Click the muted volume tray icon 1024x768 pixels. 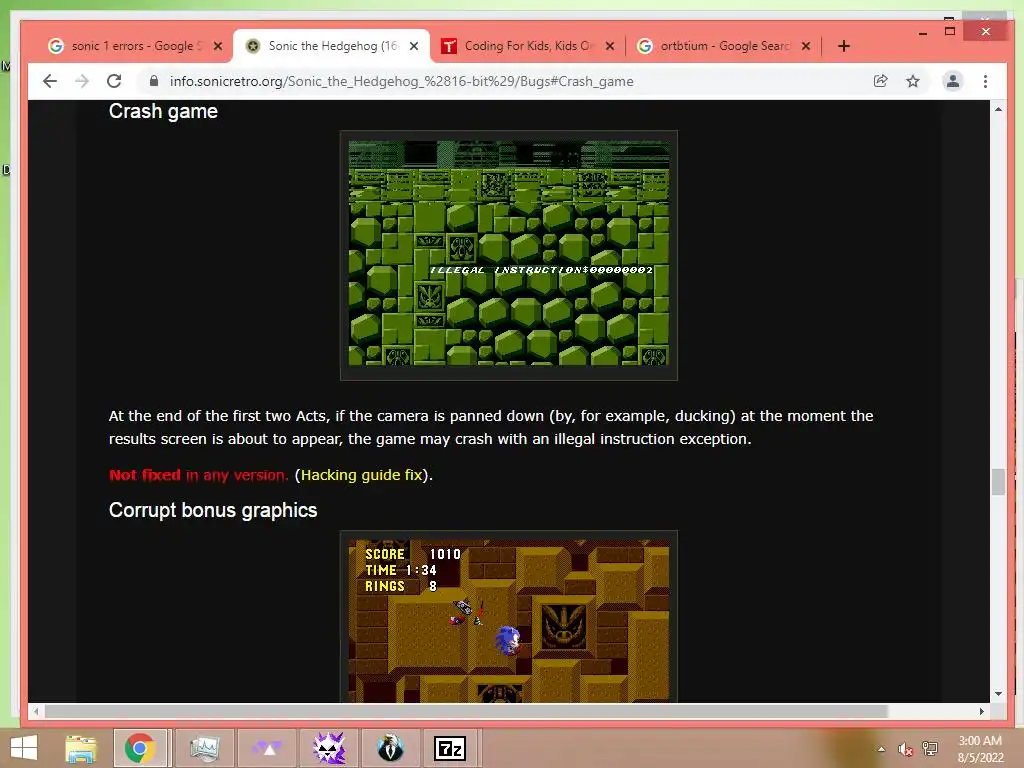click(905, 749)
